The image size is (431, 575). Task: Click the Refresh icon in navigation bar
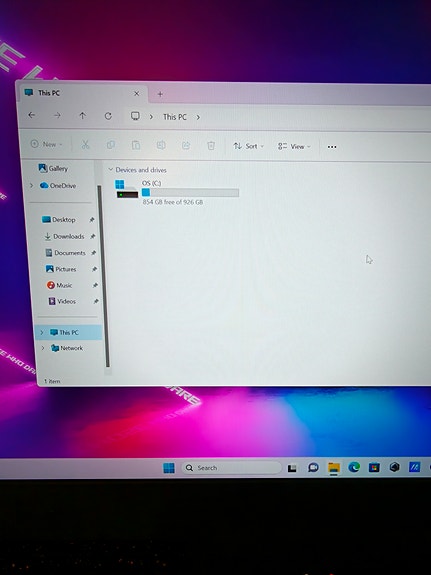click(108, 116)
